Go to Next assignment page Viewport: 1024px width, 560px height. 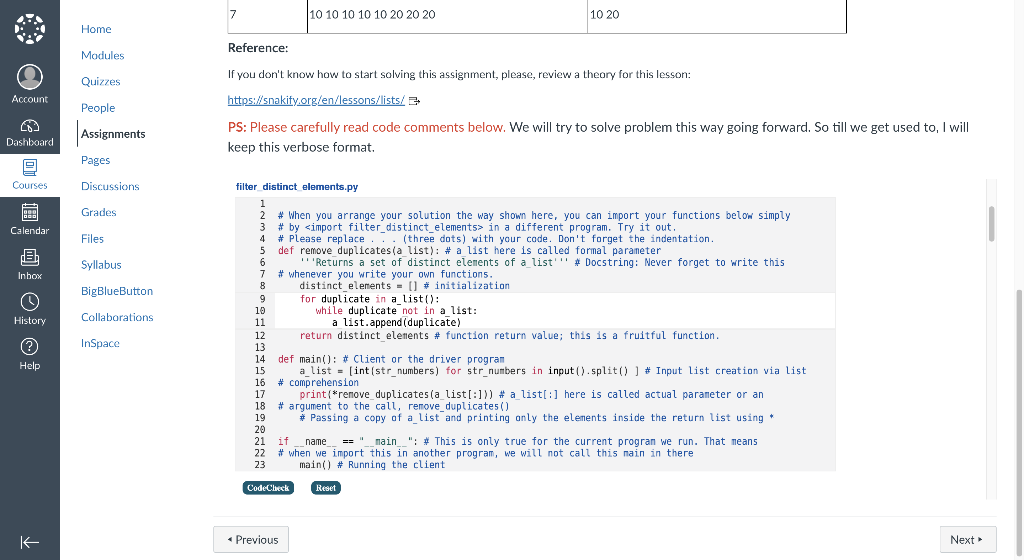968,540
